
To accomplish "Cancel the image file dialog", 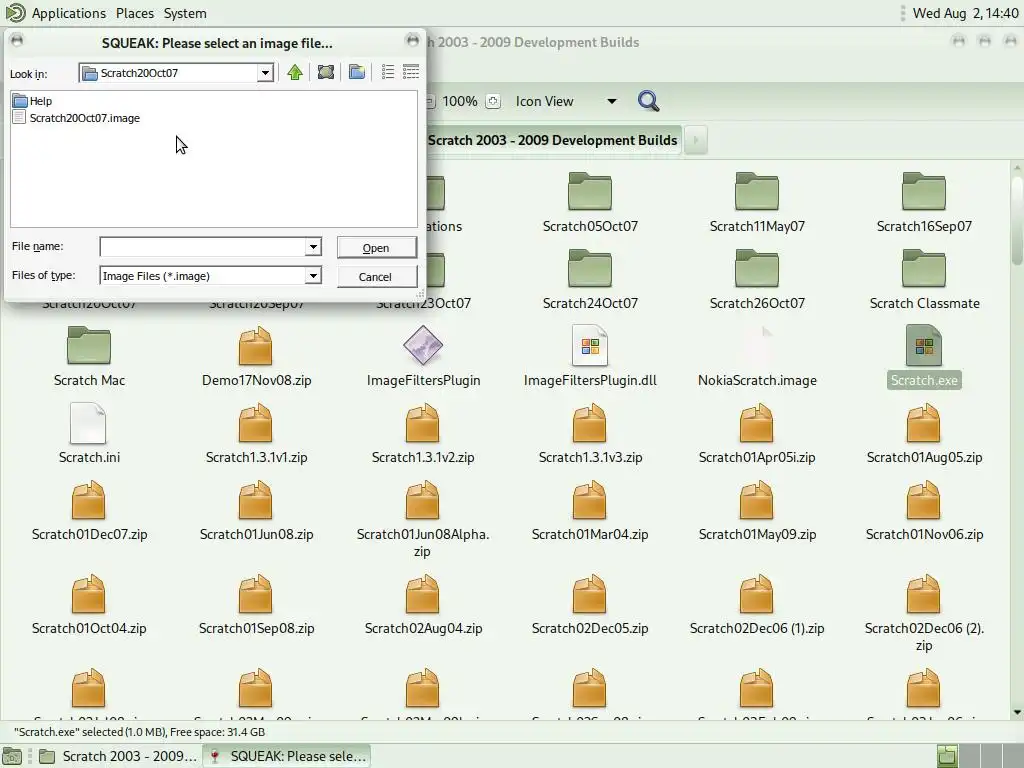I will tap(376, 276).
